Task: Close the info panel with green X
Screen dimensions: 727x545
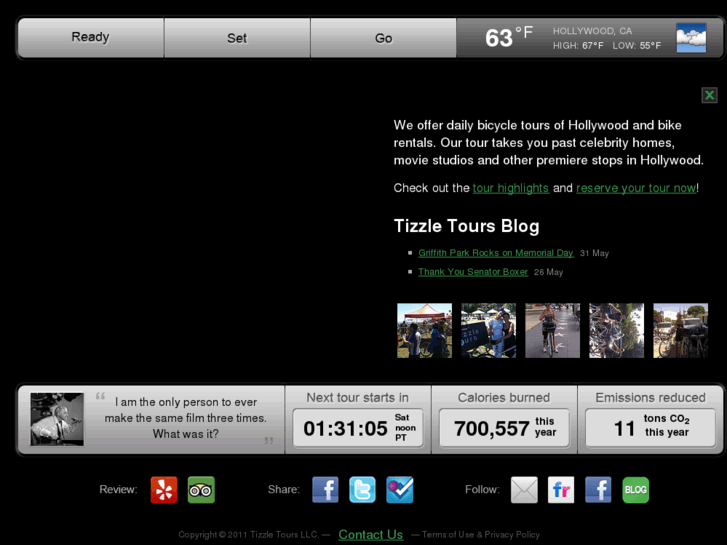Action: (709, 95)
